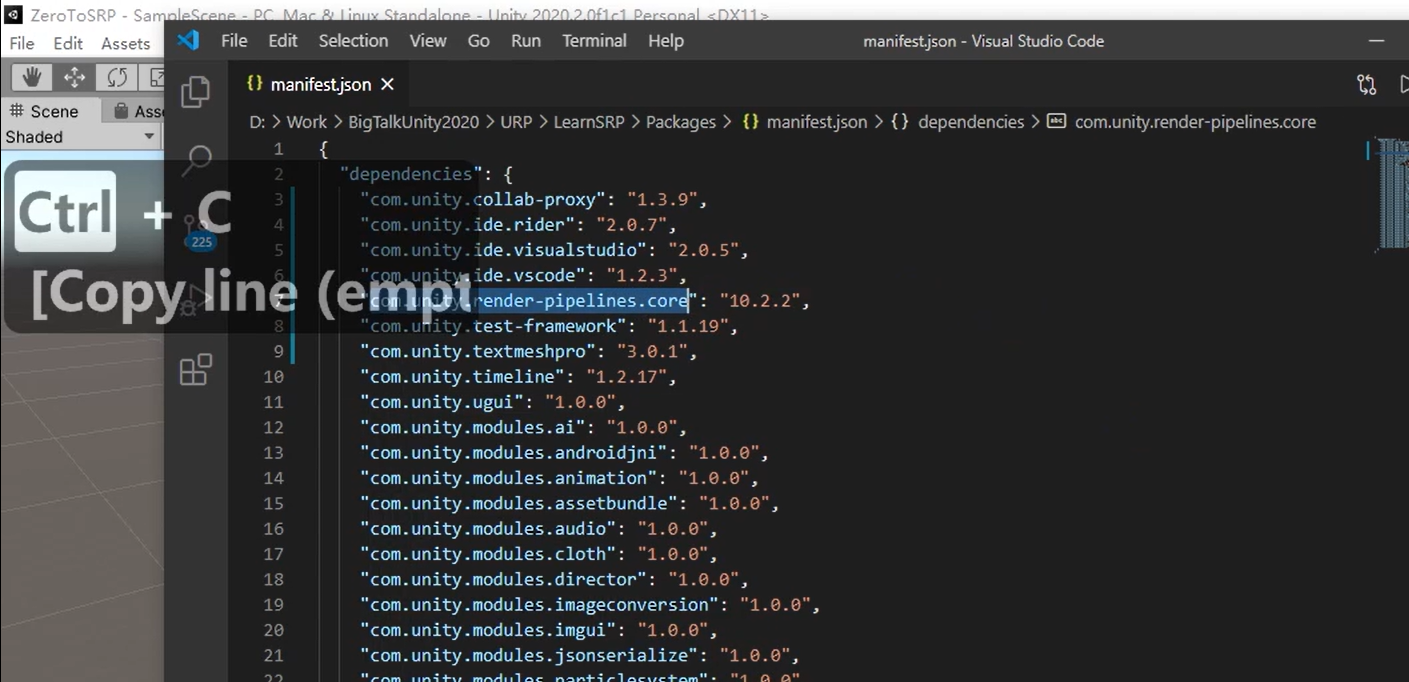
Task: Click the "com.unity.modules.cloth" key
Action: [x=488, y=554]
